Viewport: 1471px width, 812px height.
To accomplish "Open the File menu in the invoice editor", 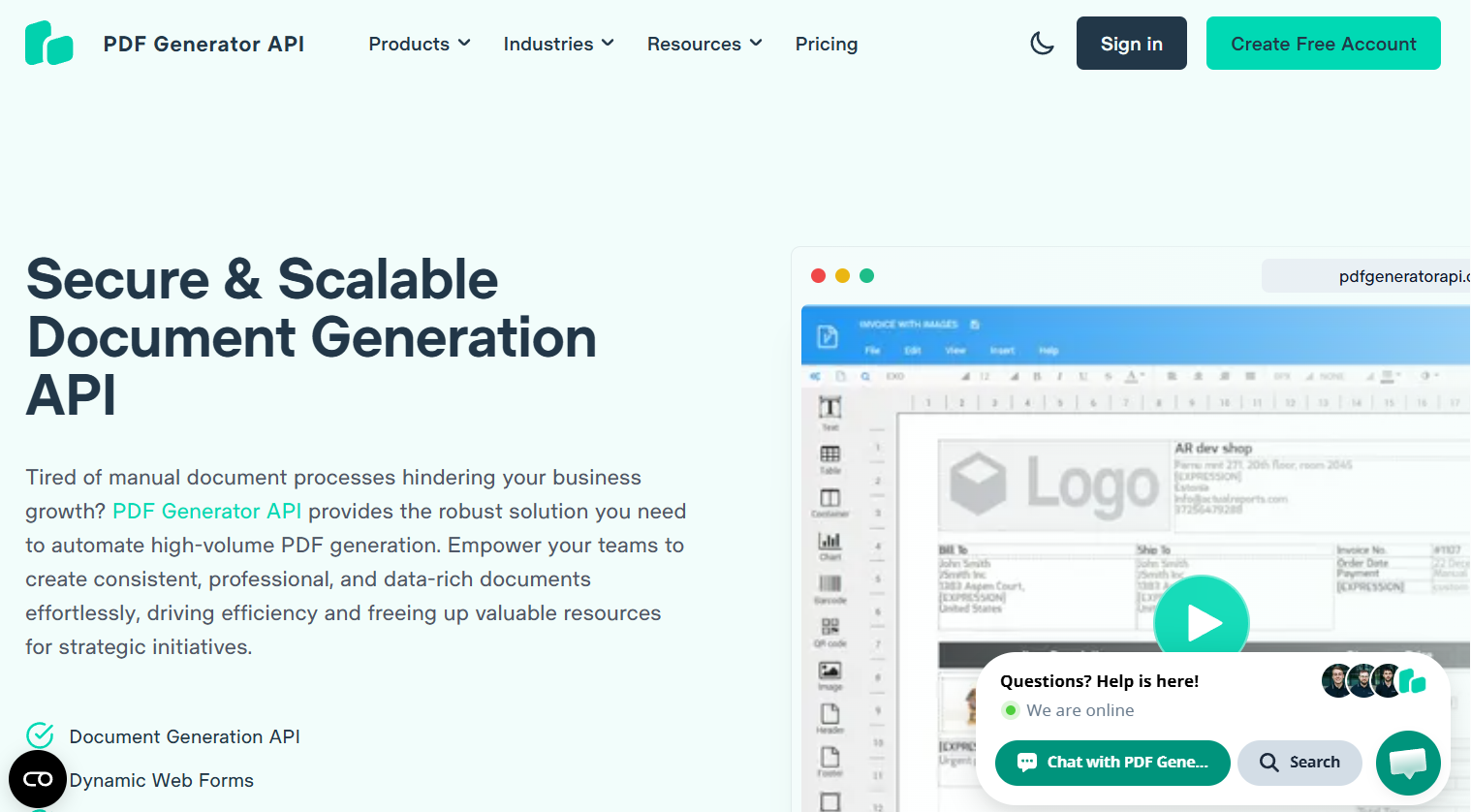I will click(x=872, y=351).
